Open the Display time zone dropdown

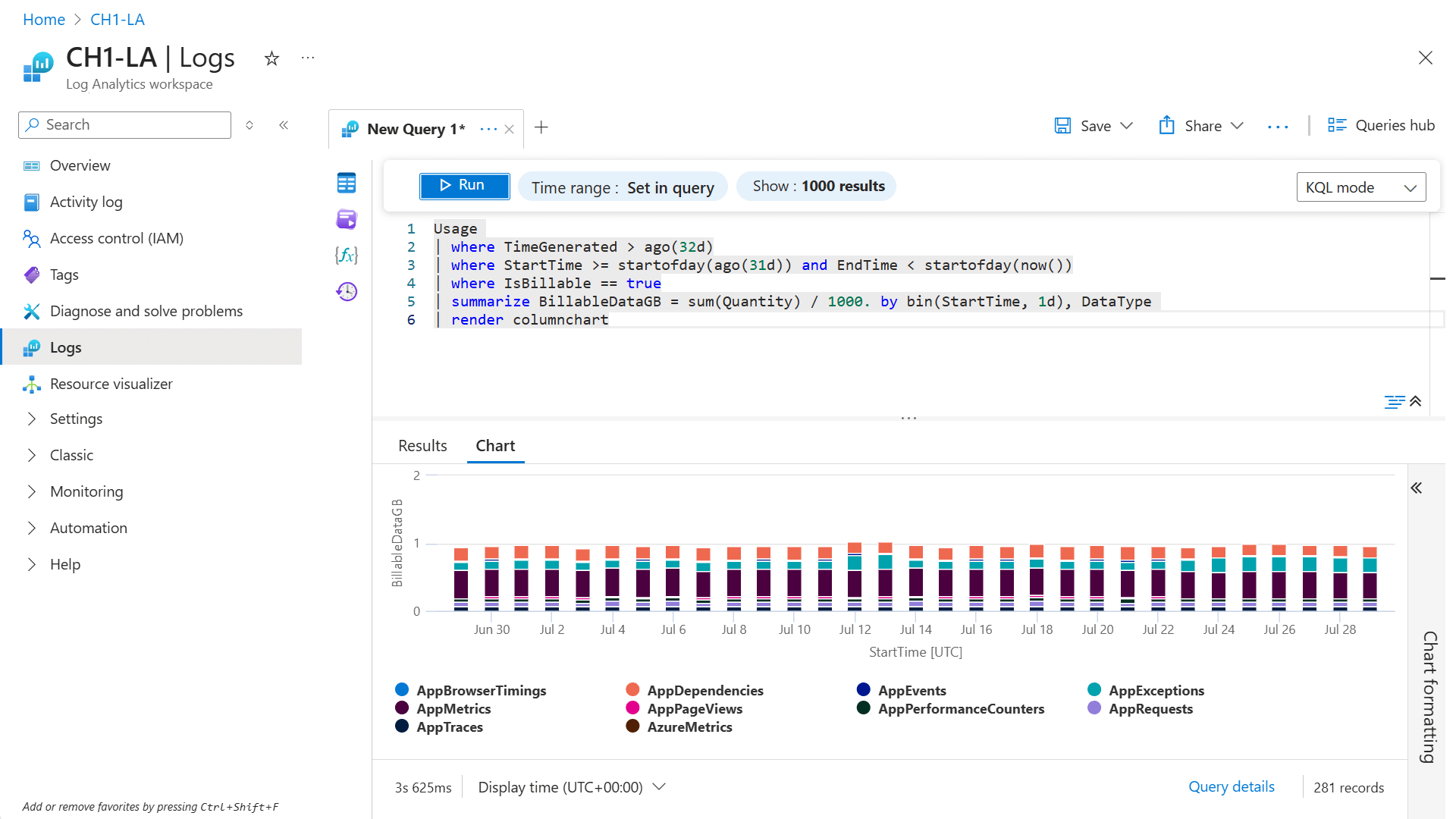tap(573, 787)
